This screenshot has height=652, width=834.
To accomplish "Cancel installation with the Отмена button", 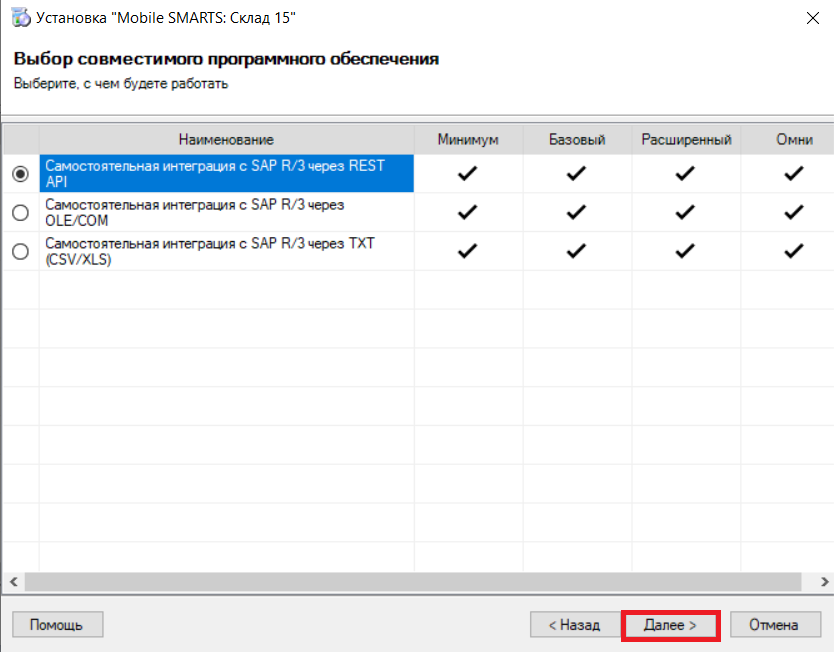I will [x=774, y=625].
